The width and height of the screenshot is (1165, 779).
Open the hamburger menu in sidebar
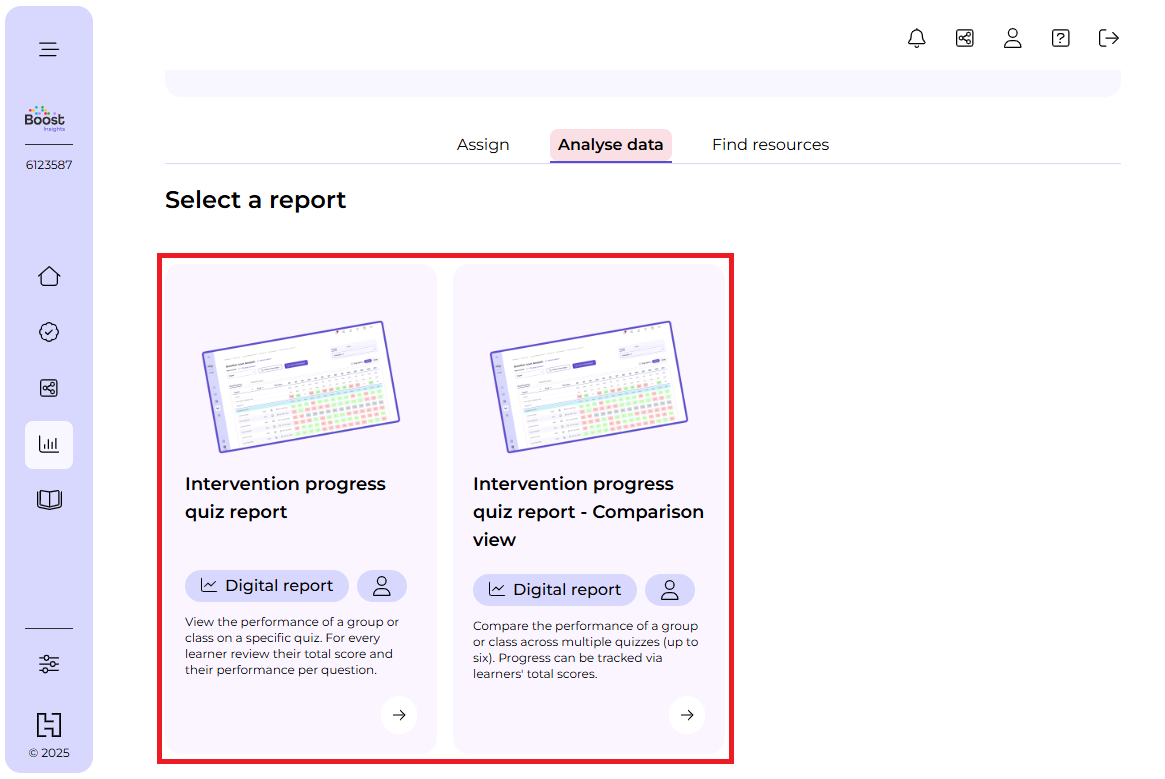(x=49, y=49)
